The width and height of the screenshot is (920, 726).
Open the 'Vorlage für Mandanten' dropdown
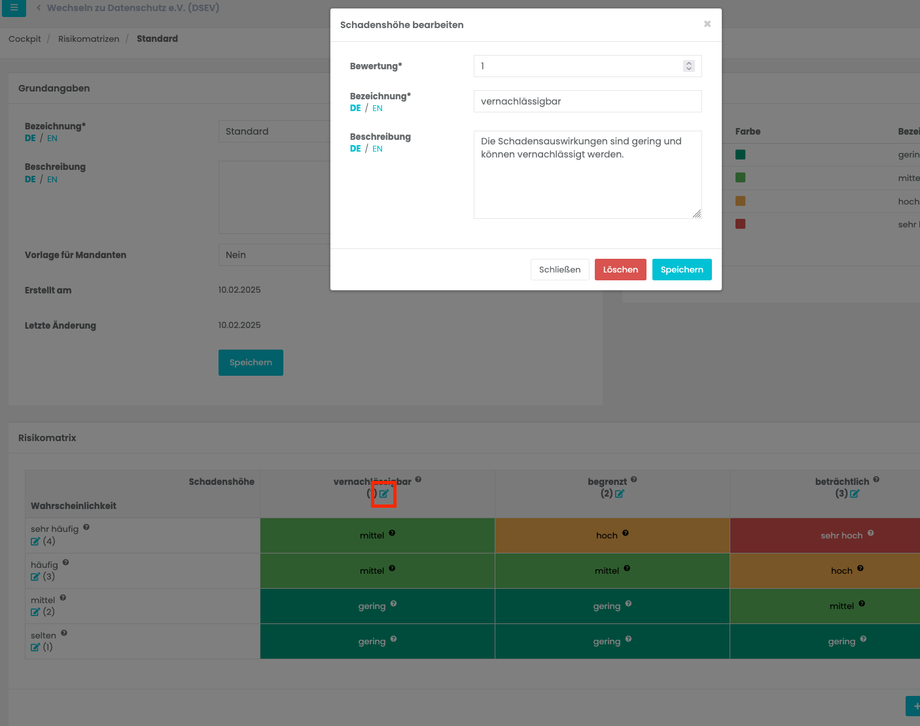(x=274, y=255)
